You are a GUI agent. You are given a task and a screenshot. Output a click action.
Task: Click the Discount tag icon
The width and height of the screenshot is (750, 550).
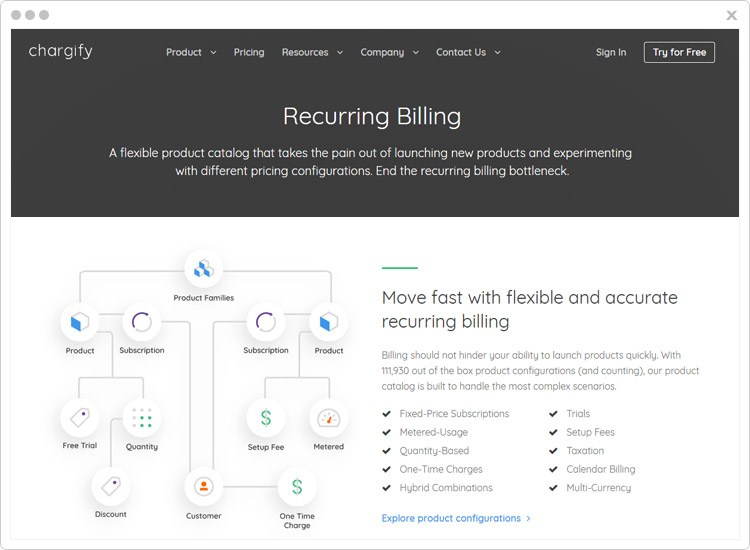[x=111, y=486]
